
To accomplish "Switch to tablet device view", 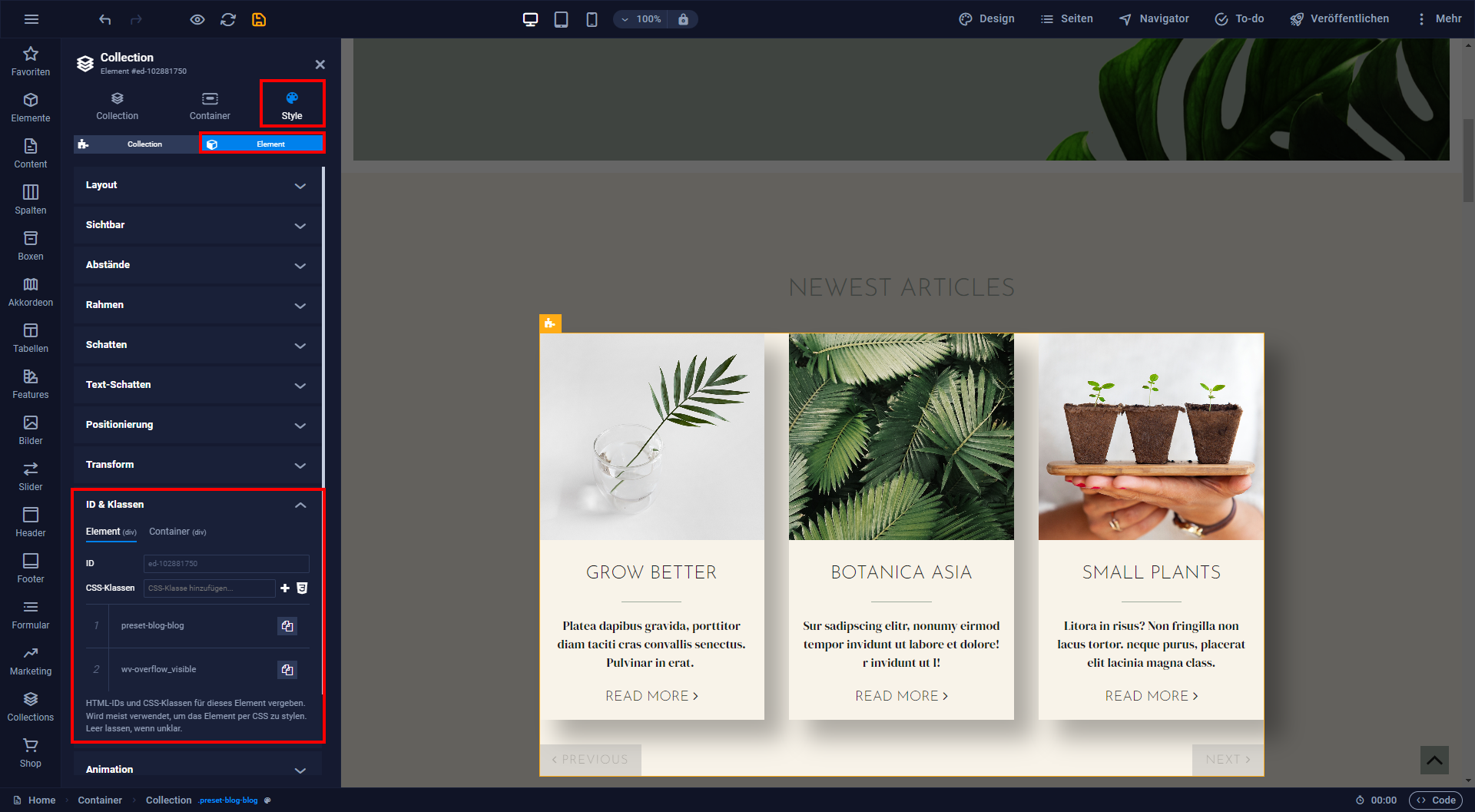I will (562, 19).
